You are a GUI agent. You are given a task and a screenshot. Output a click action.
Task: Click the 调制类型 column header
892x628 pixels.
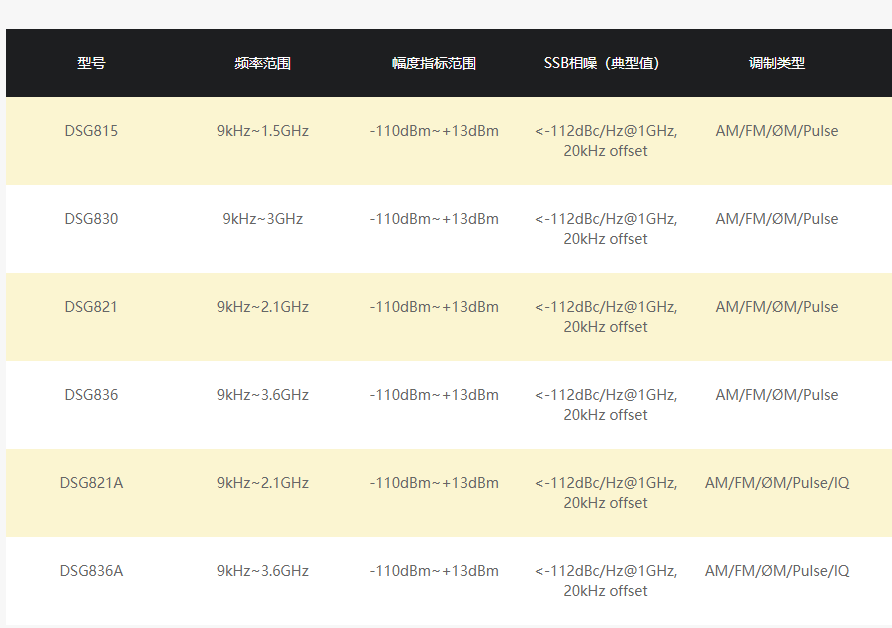pos(777,63)
